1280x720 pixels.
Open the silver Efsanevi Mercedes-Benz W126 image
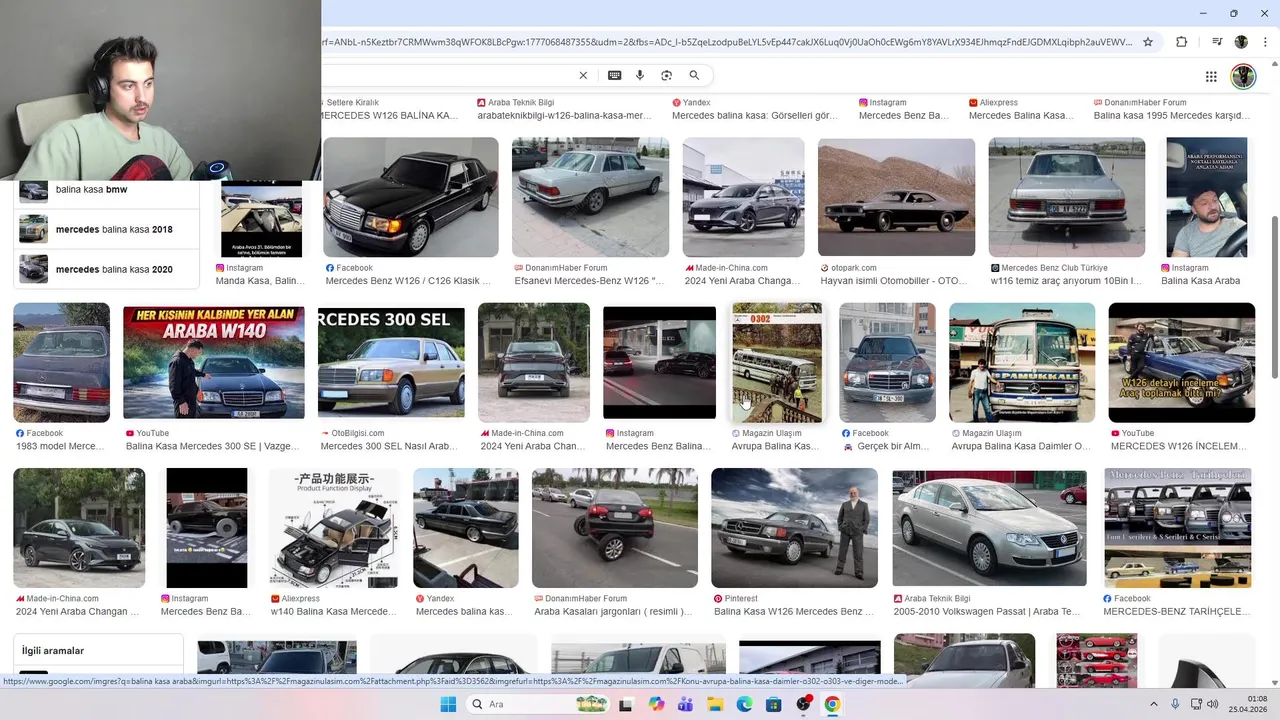[590, 197]
